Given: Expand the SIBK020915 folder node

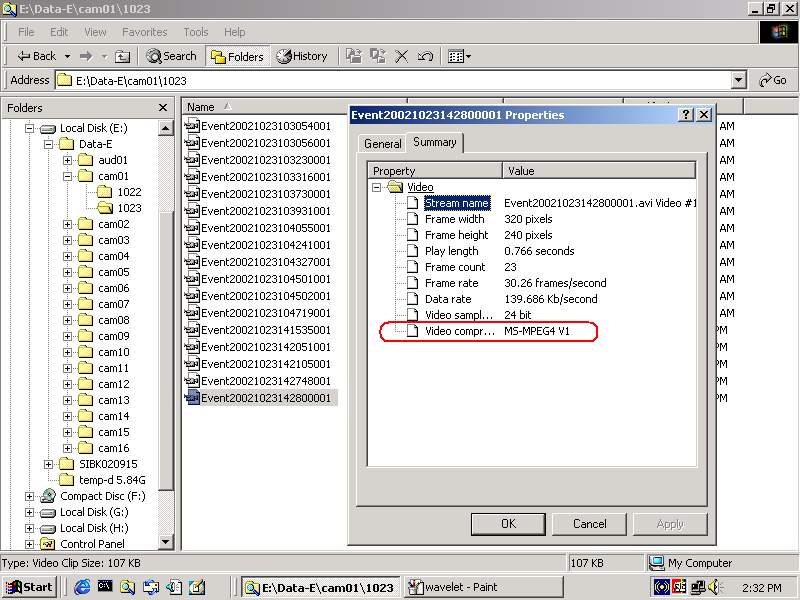Looking at the screenshot, I should point(48,464).
